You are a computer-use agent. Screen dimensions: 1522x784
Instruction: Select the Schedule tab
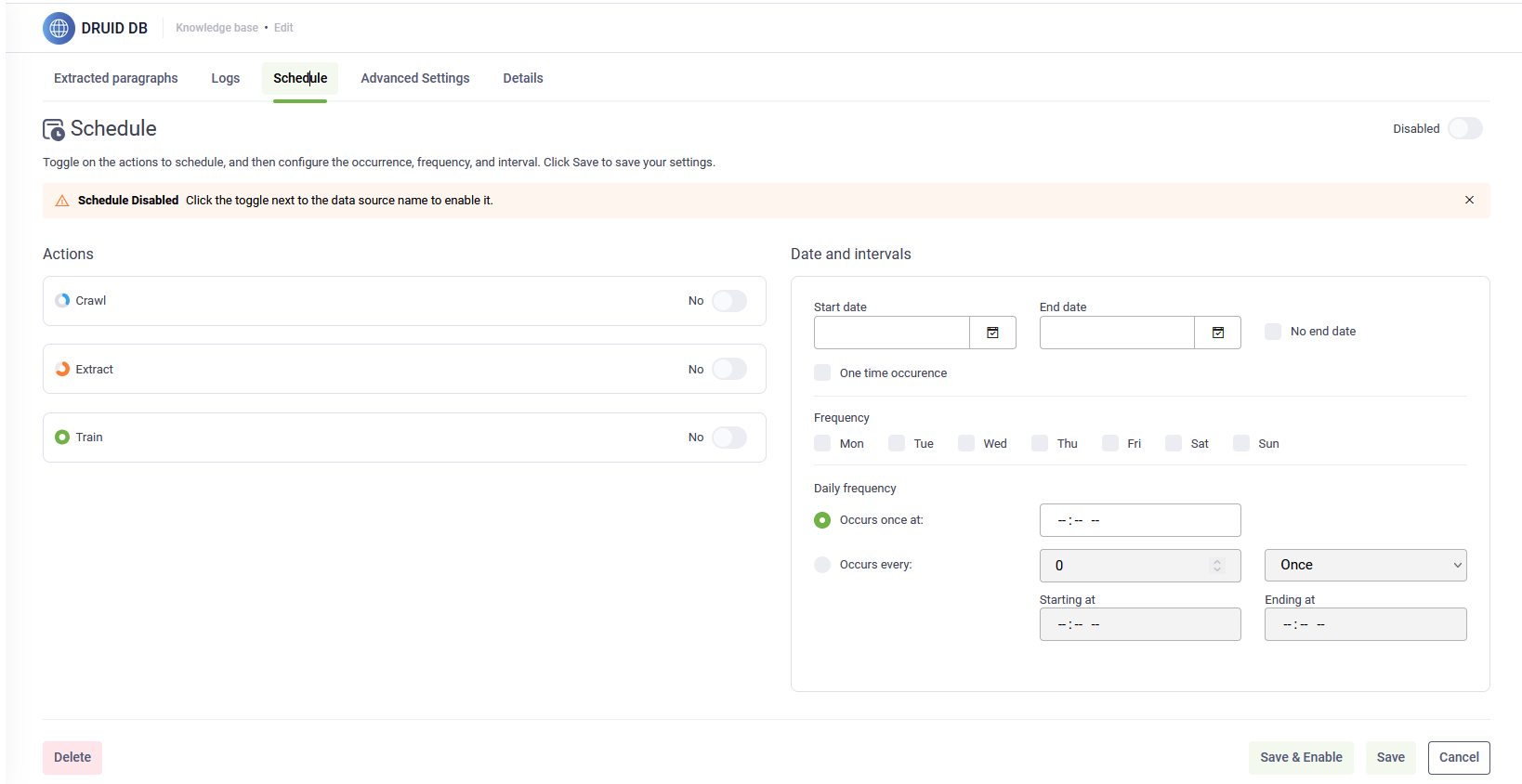click(300, 78)
